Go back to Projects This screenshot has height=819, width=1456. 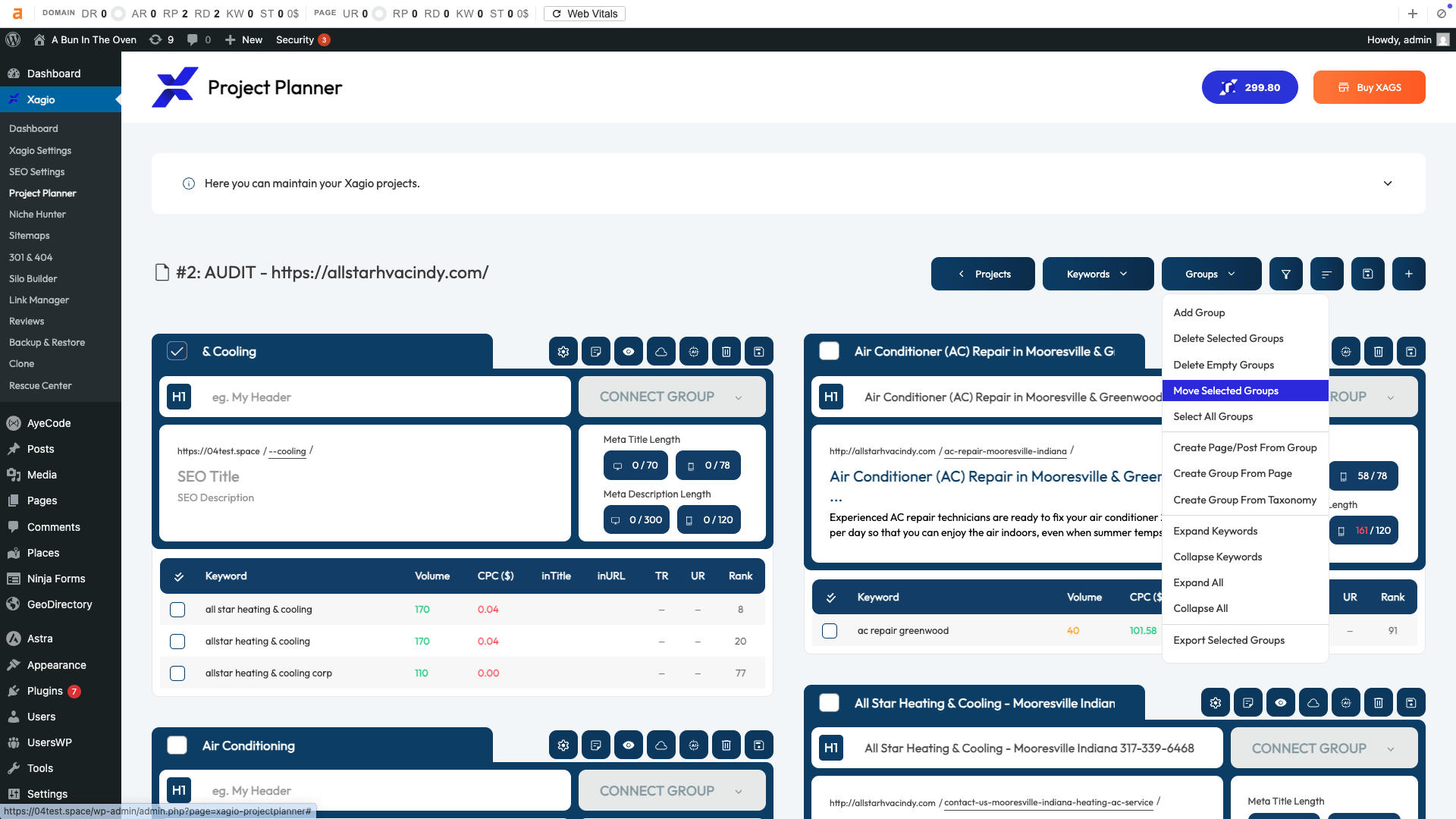point(983,274)
